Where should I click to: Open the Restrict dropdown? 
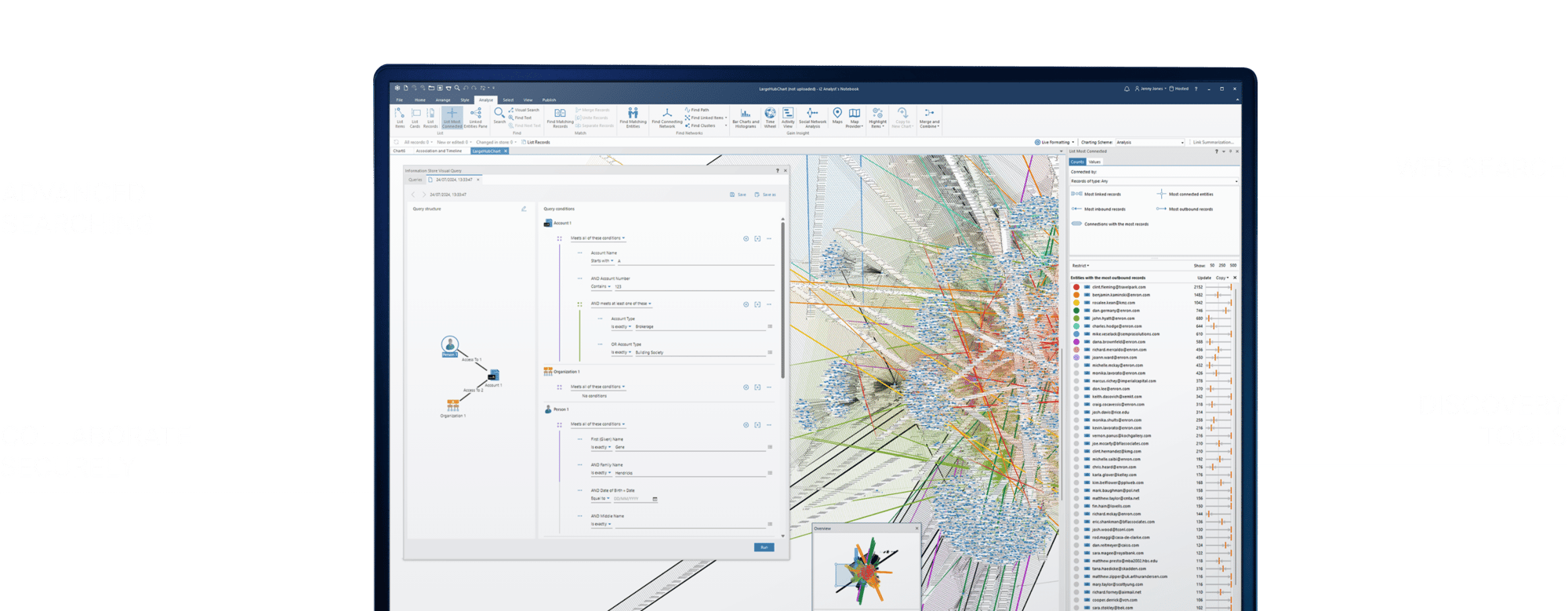click(1080, 265)
